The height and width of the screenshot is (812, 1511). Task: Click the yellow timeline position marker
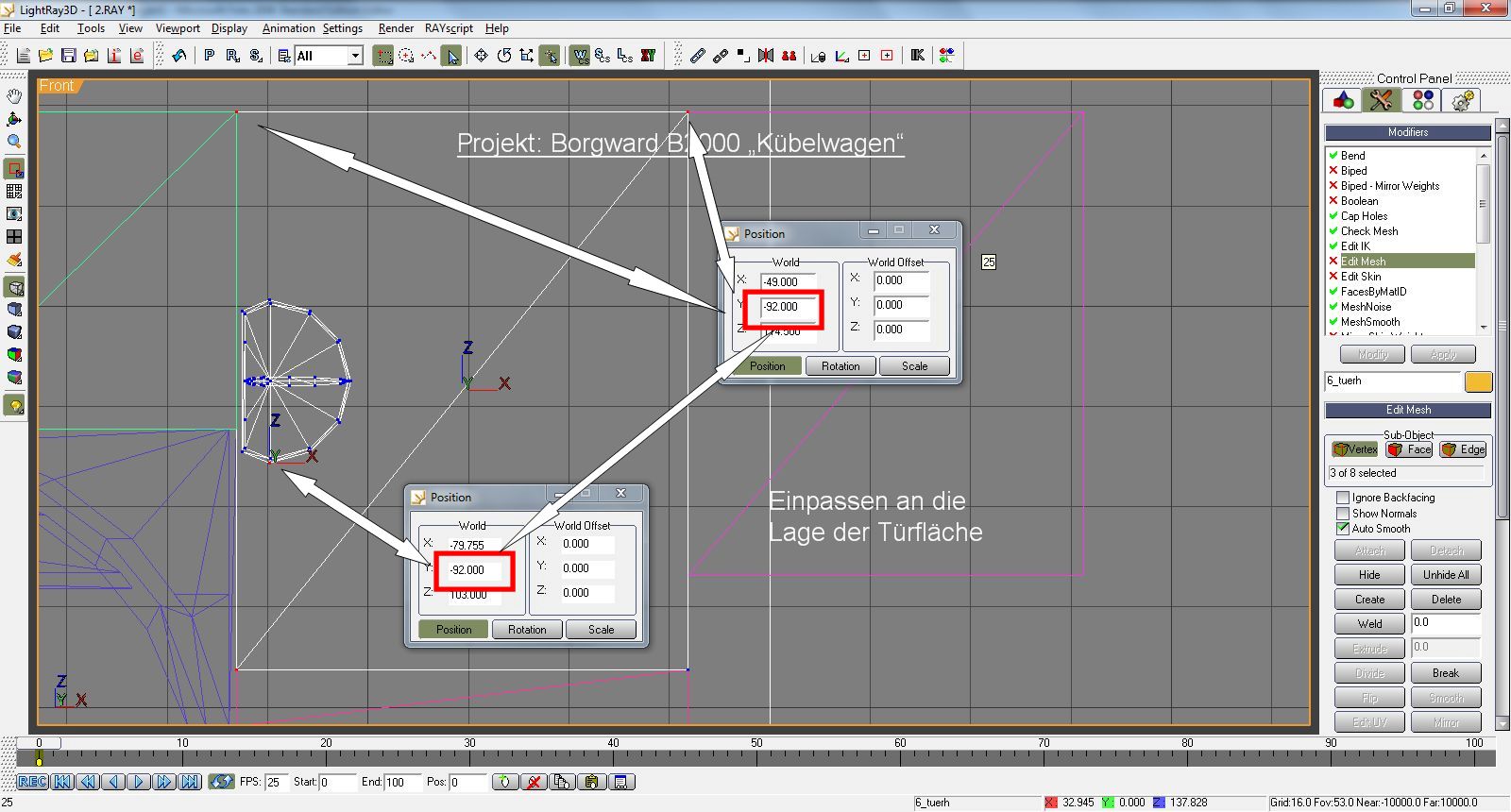pyautogui.click(x=39, y=759)
